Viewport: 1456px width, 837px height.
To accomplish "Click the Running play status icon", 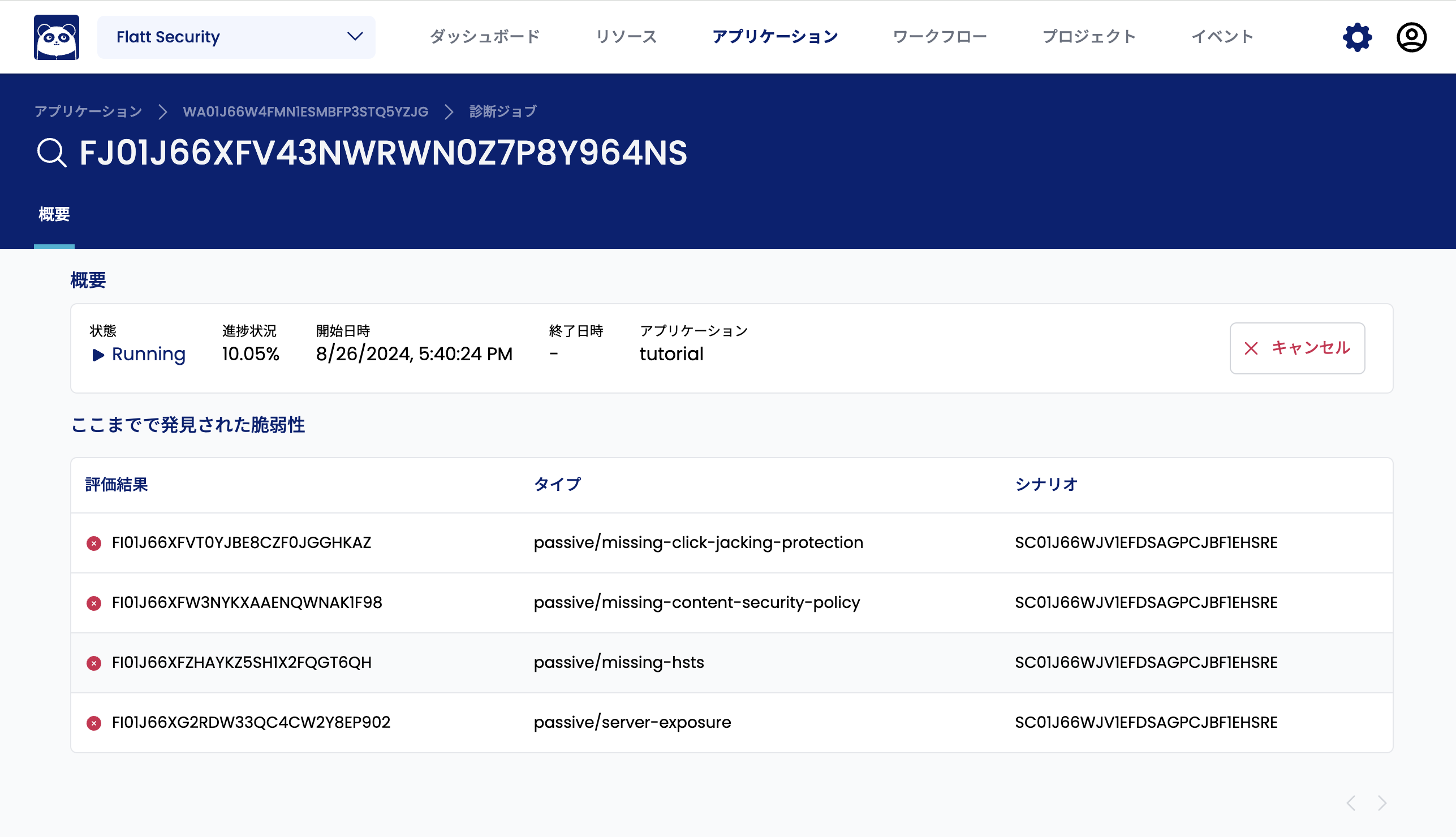I will pos(98,355).
